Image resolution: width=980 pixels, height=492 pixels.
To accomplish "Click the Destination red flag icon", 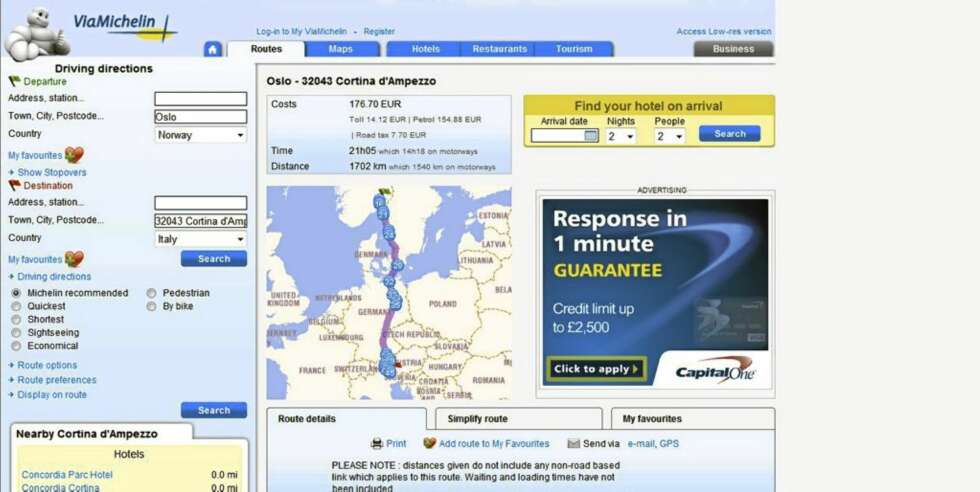I will pyautogui.click(x=14, y=186).
